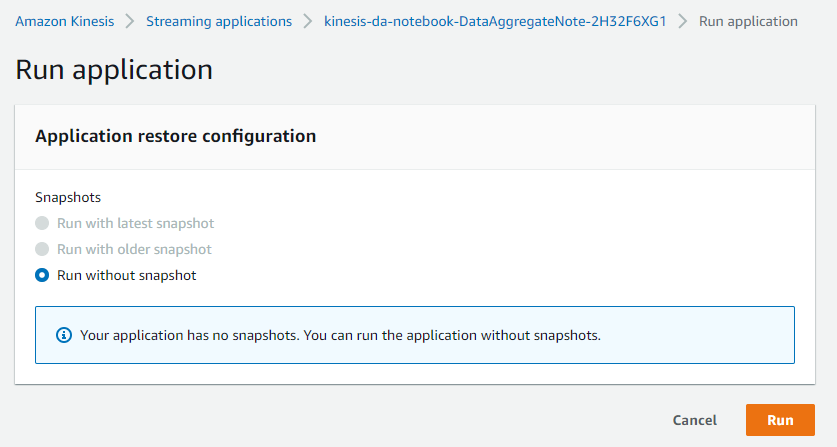The image size is (837, 447).
Task: Select the Run without snapshot radio button
Action: (x=42, y=275)
